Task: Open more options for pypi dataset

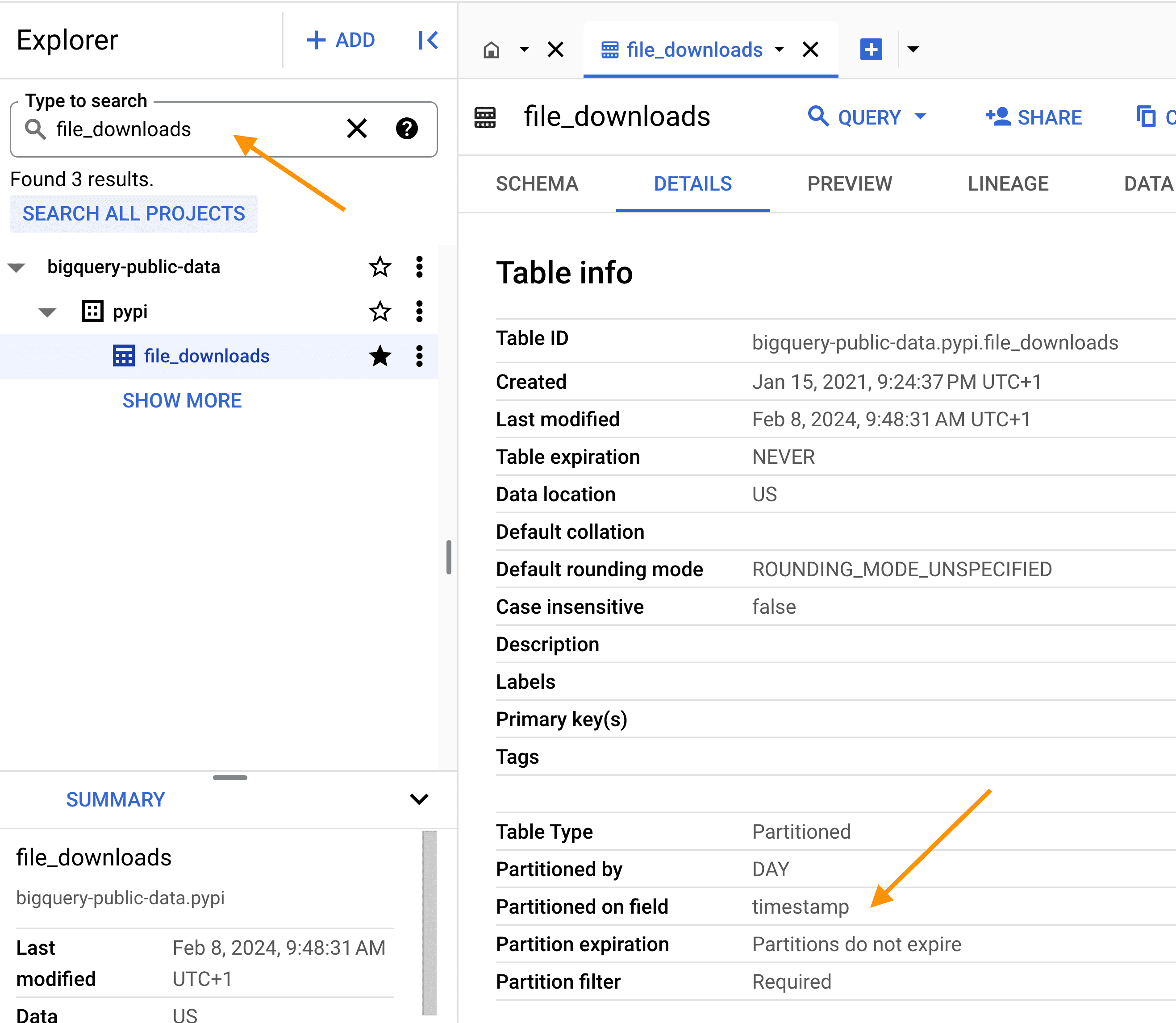Action: (x=419, y=311)
